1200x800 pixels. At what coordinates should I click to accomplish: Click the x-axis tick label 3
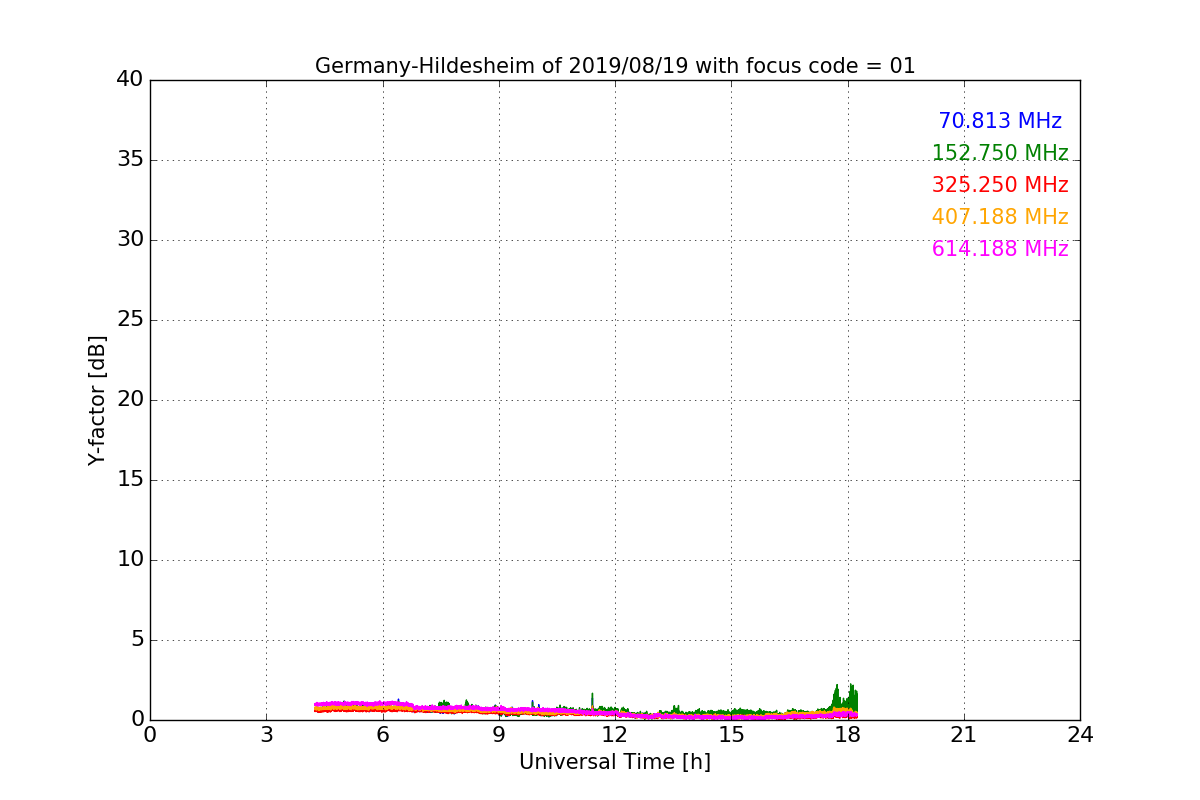[x=266, y=735]
